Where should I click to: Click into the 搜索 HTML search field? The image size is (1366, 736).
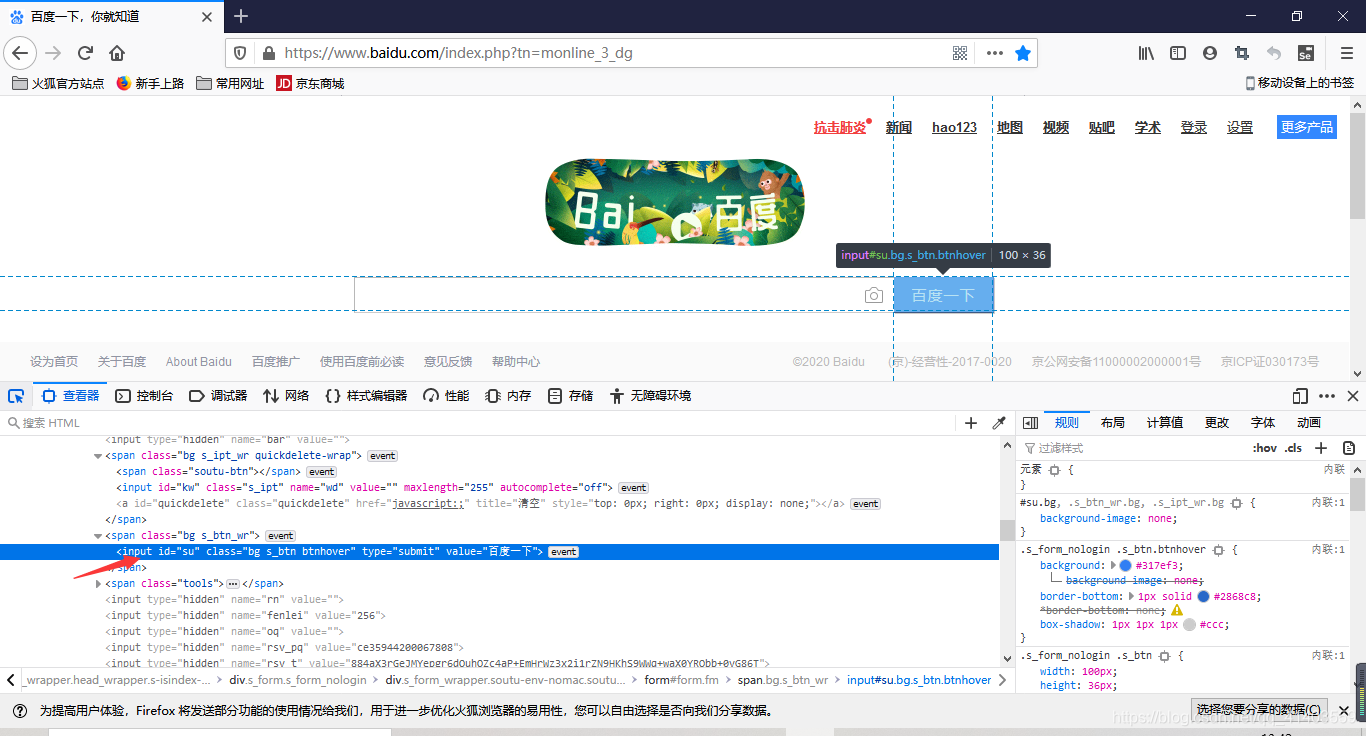coord(480,423)
